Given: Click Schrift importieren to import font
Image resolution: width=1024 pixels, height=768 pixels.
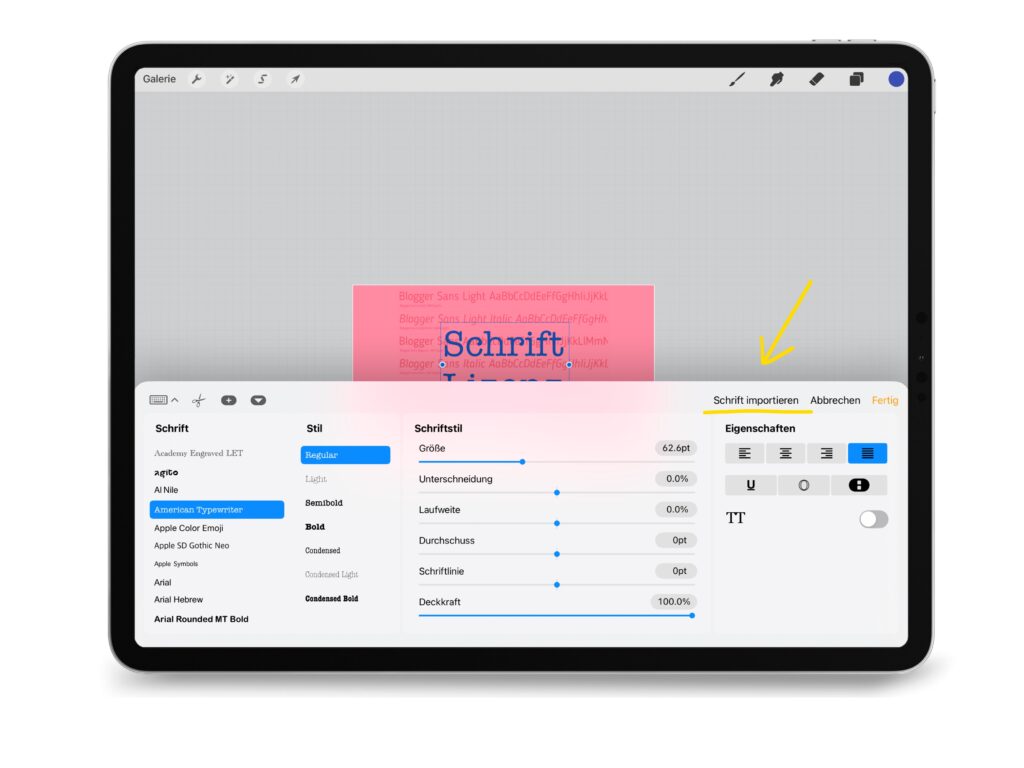Looking at the screenshot, I should pos(755,400).
